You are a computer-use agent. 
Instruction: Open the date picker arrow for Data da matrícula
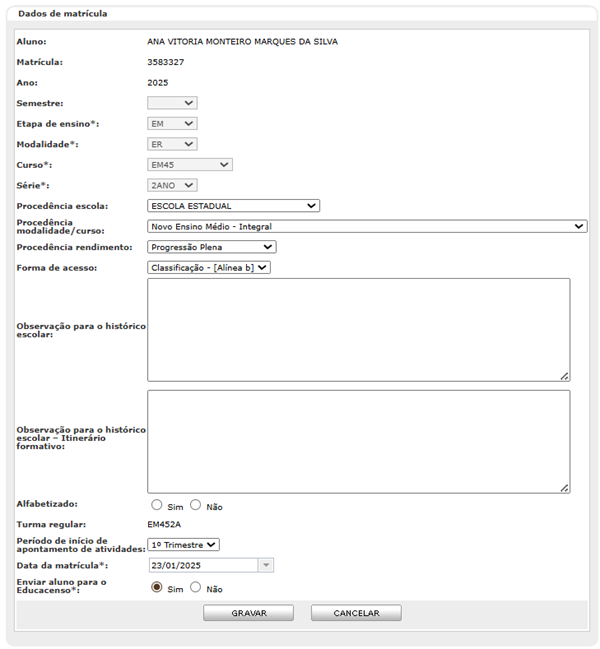[x=265, y=565]
